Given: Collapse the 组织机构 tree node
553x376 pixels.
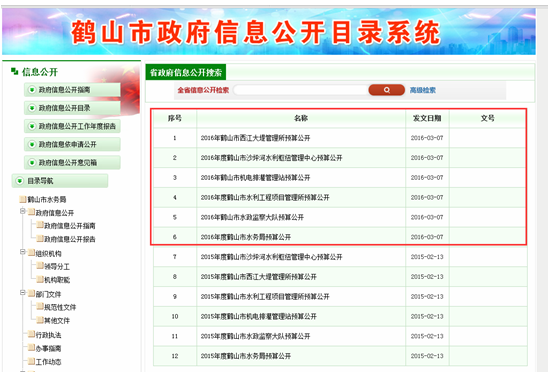Looking at the screenshot, I should pos(23,252).
